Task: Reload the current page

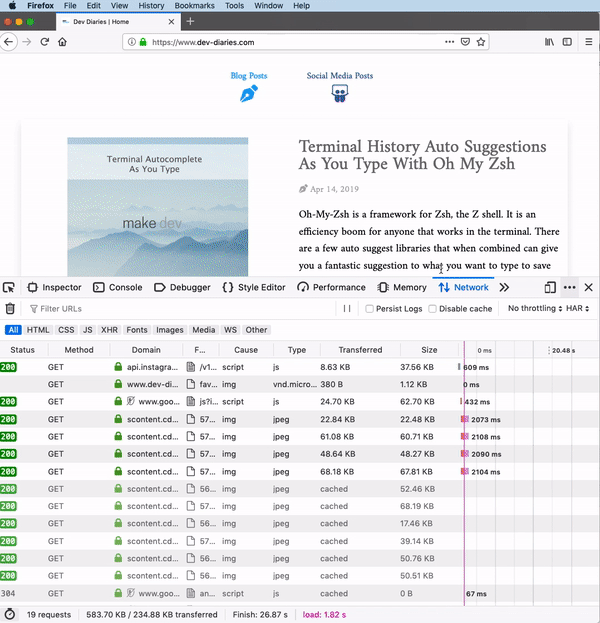Action: tap(45, 42)
